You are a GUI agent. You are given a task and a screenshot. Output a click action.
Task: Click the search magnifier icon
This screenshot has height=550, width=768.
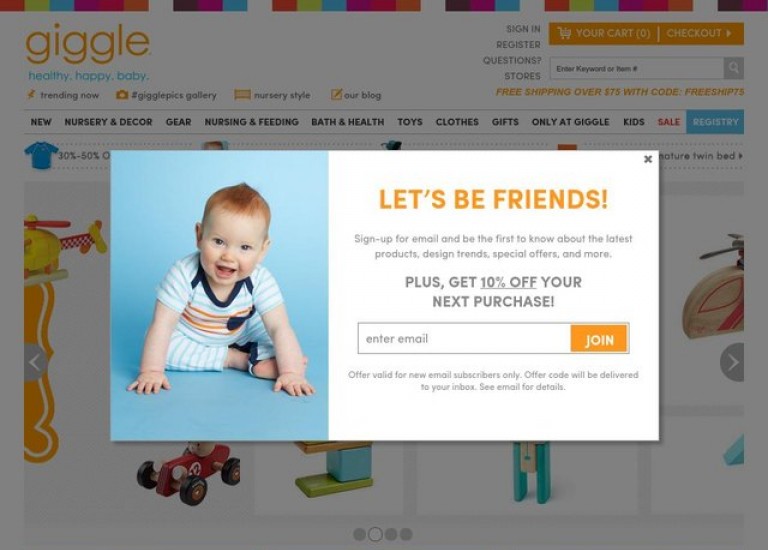(733, 68)
